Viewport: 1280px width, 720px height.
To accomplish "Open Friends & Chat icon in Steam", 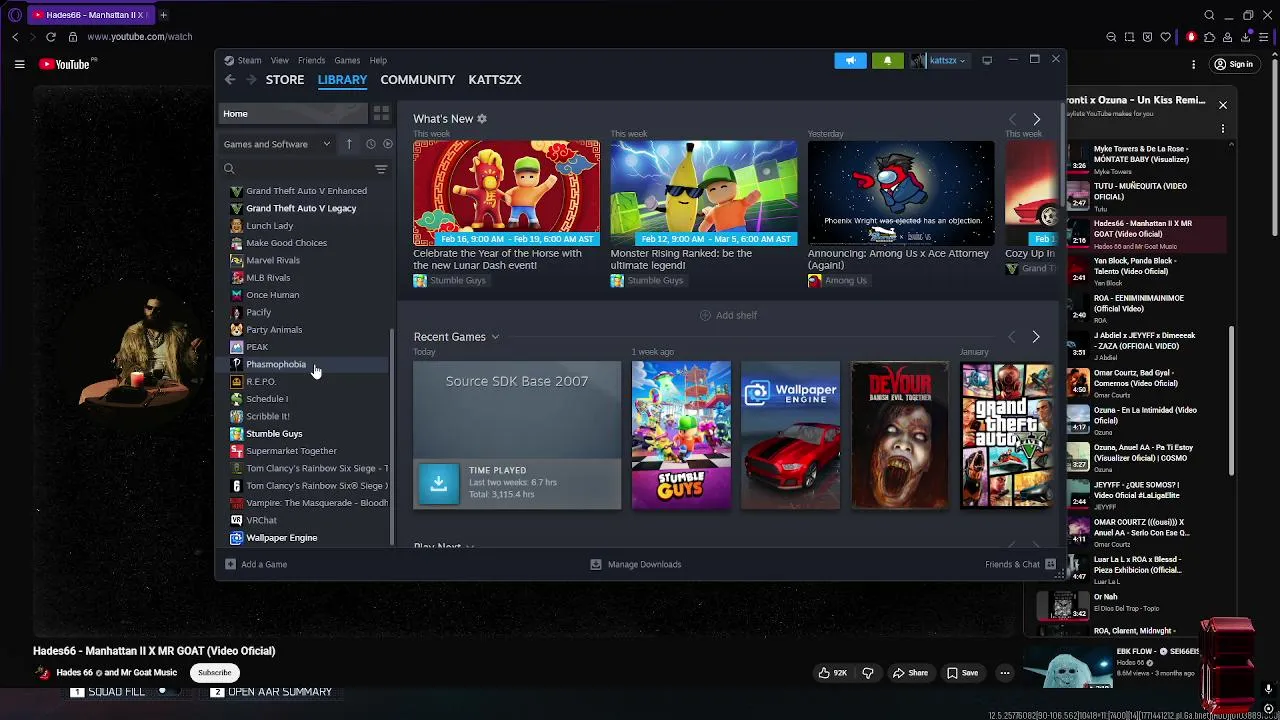I will pyautogui.click(x=1050, y=564).
